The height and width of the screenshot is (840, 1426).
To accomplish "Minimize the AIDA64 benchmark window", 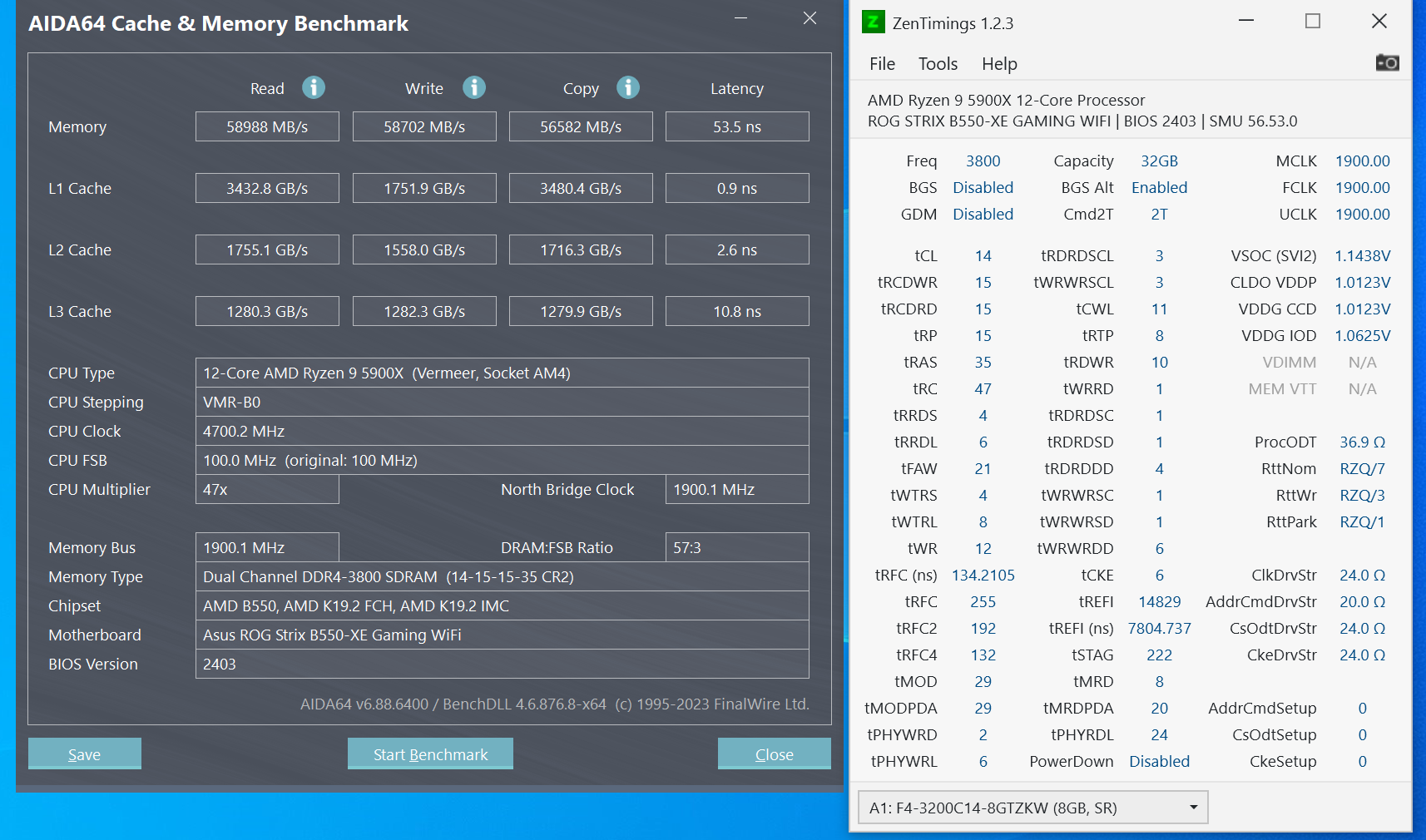I will (x=740, y=18).
